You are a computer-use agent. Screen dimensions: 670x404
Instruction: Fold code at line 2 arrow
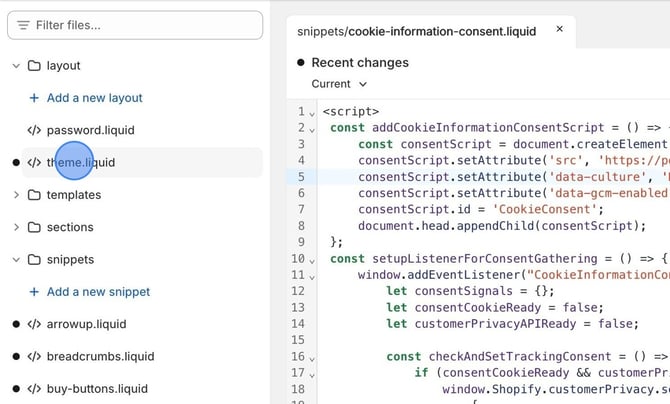tap(314, 128)
